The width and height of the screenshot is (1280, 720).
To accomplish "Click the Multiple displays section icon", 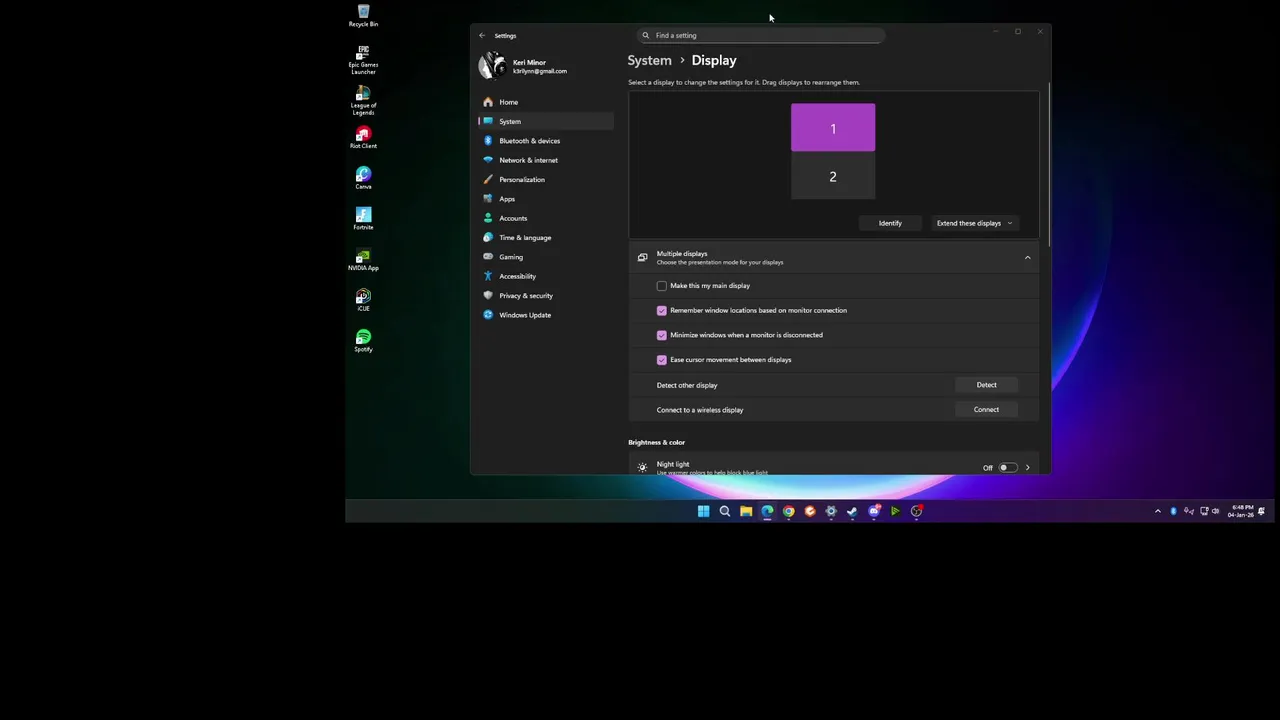I will tap(642, 258).
